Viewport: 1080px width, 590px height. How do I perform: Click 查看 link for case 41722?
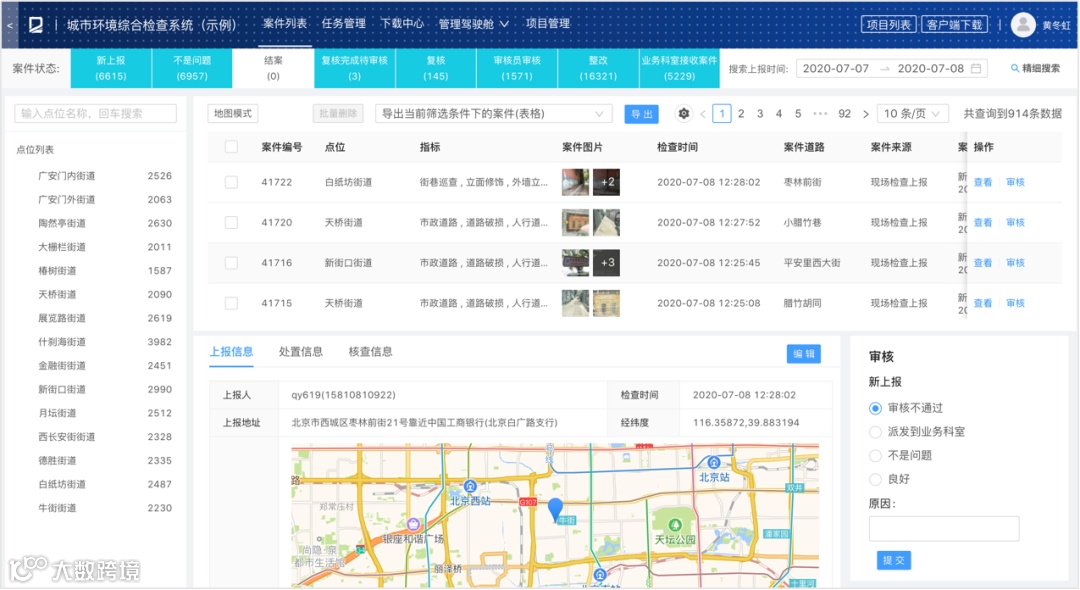tap(983, 182)
